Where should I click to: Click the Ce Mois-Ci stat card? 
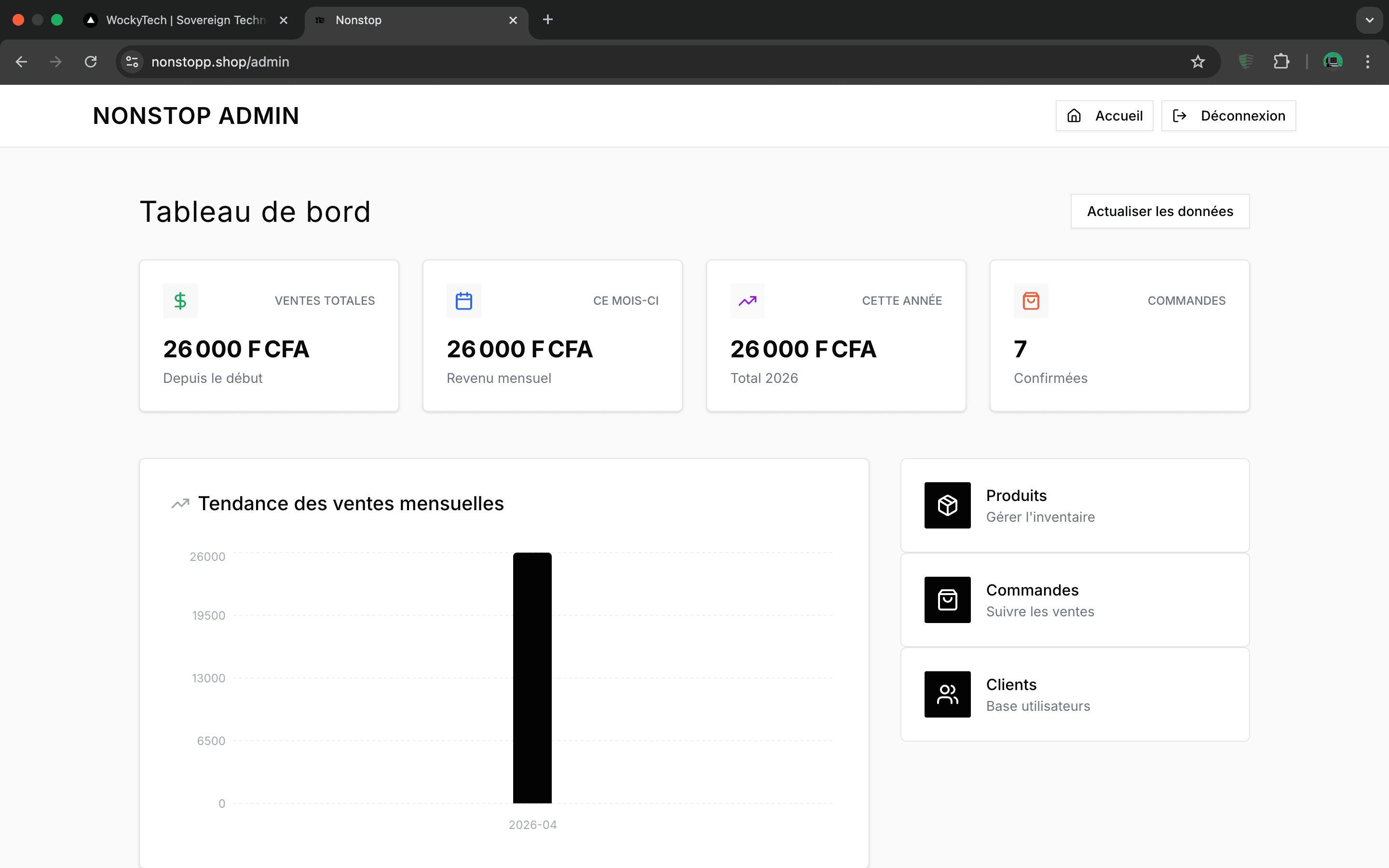click(553, 336)
